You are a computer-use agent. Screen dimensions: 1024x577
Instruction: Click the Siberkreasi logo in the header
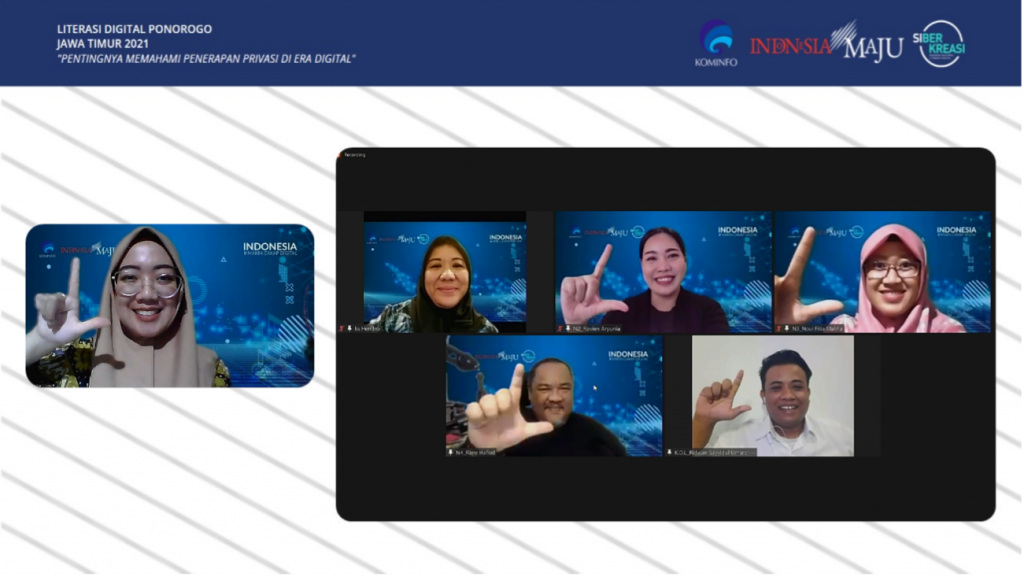click(x=940, y=43)
